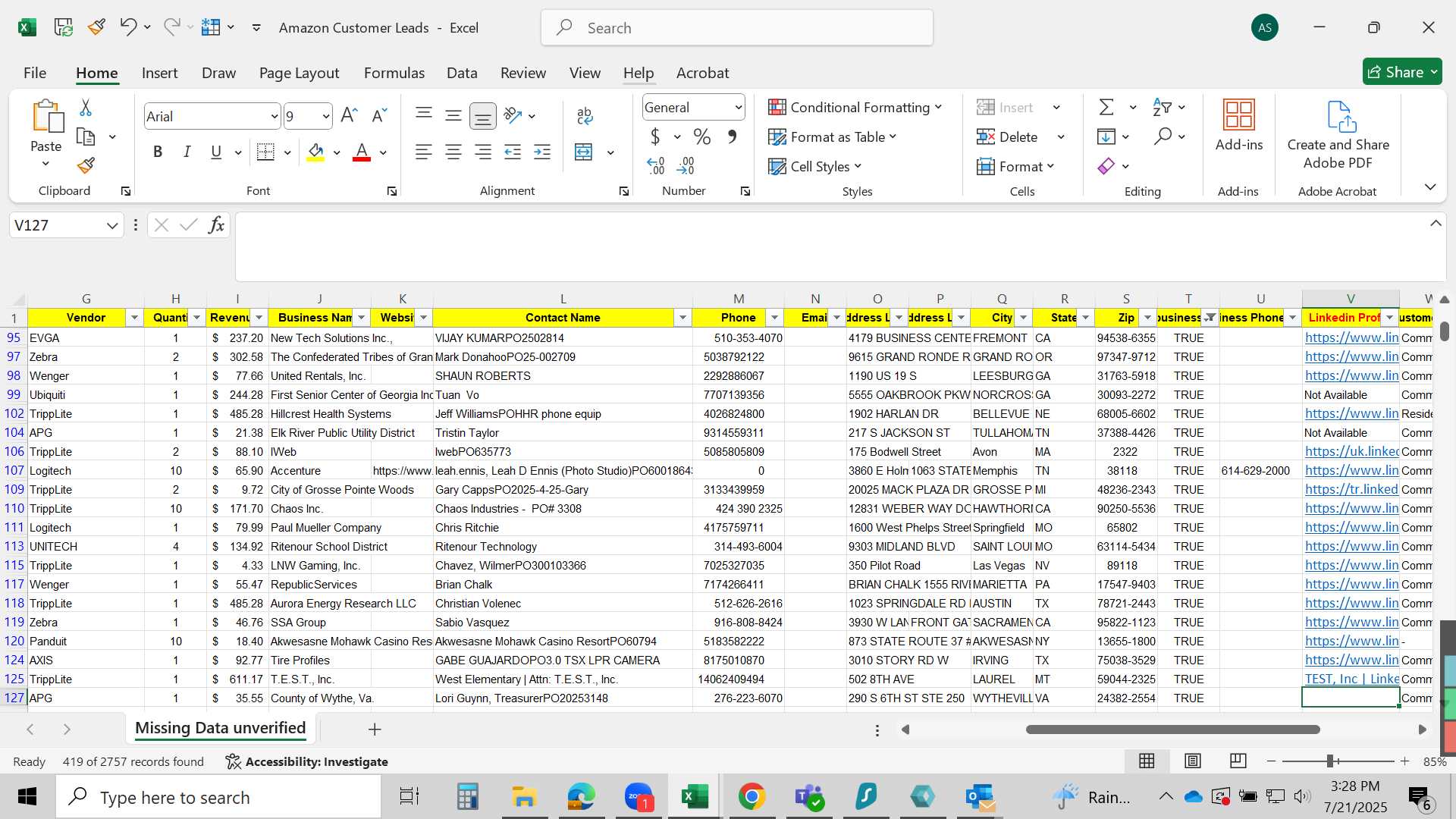Click the Wrap Text icon
The height and width of the screenshot is (819, 1456).
point(584,115)
